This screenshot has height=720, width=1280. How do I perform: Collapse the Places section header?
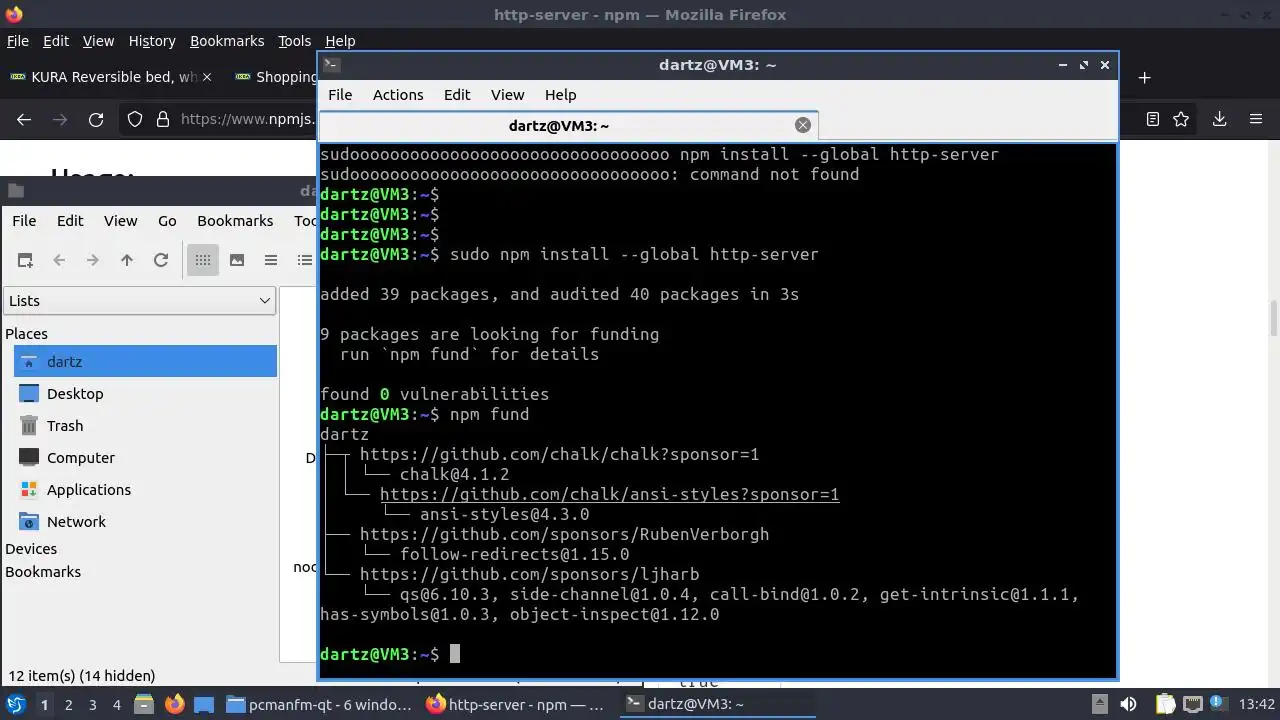pos(26,334)
